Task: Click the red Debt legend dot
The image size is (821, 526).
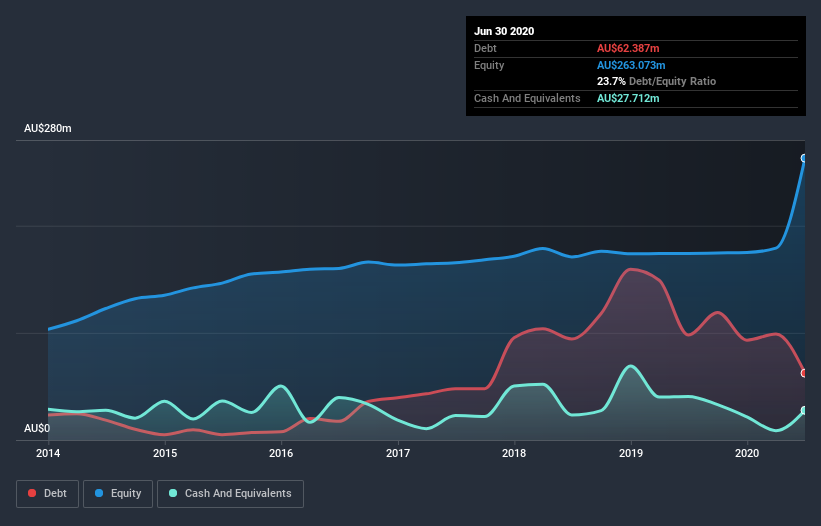Action: [32, 493]
